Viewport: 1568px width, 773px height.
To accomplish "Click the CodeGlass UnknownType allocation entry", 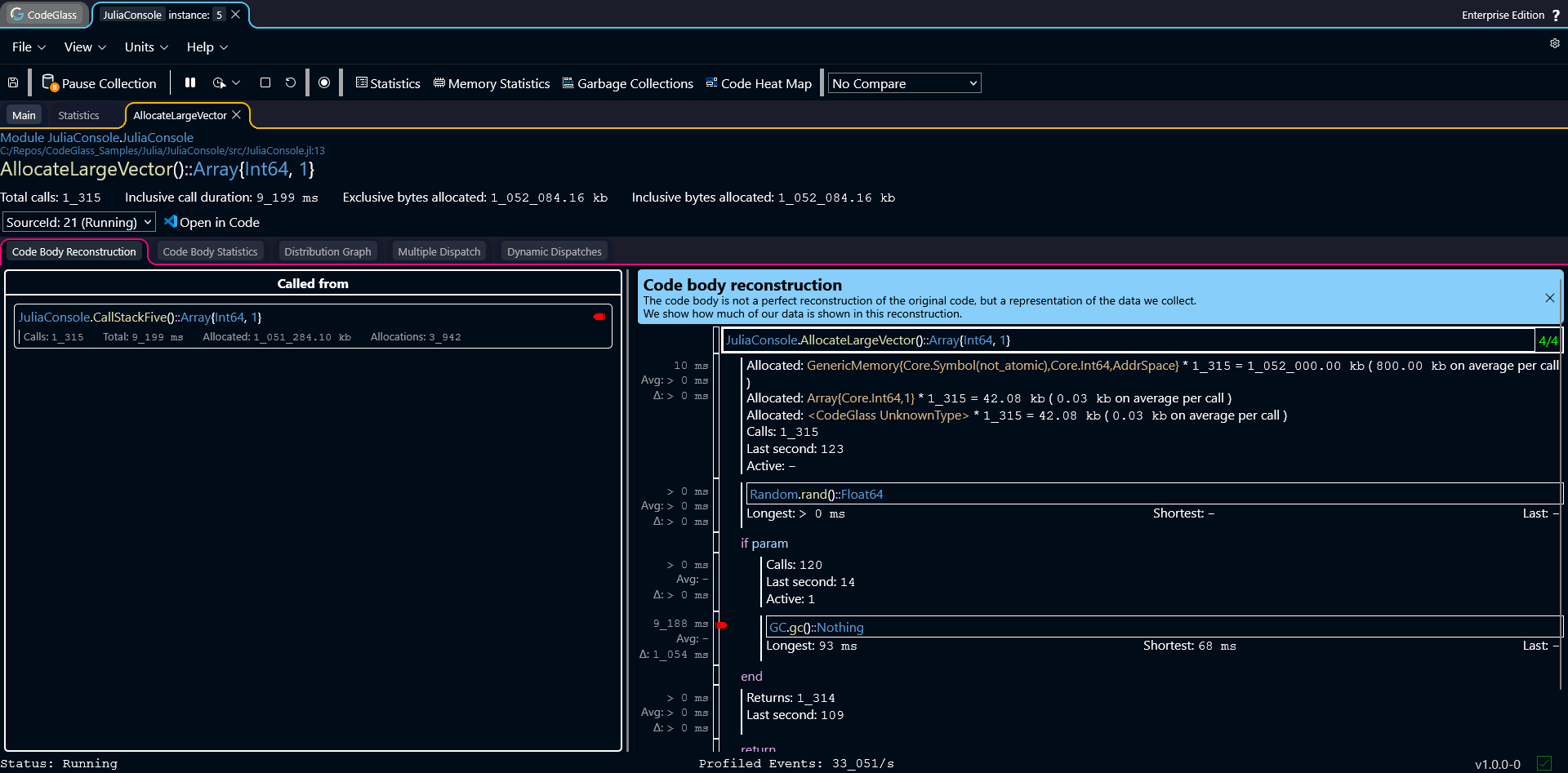I will (x=889, y=415).
